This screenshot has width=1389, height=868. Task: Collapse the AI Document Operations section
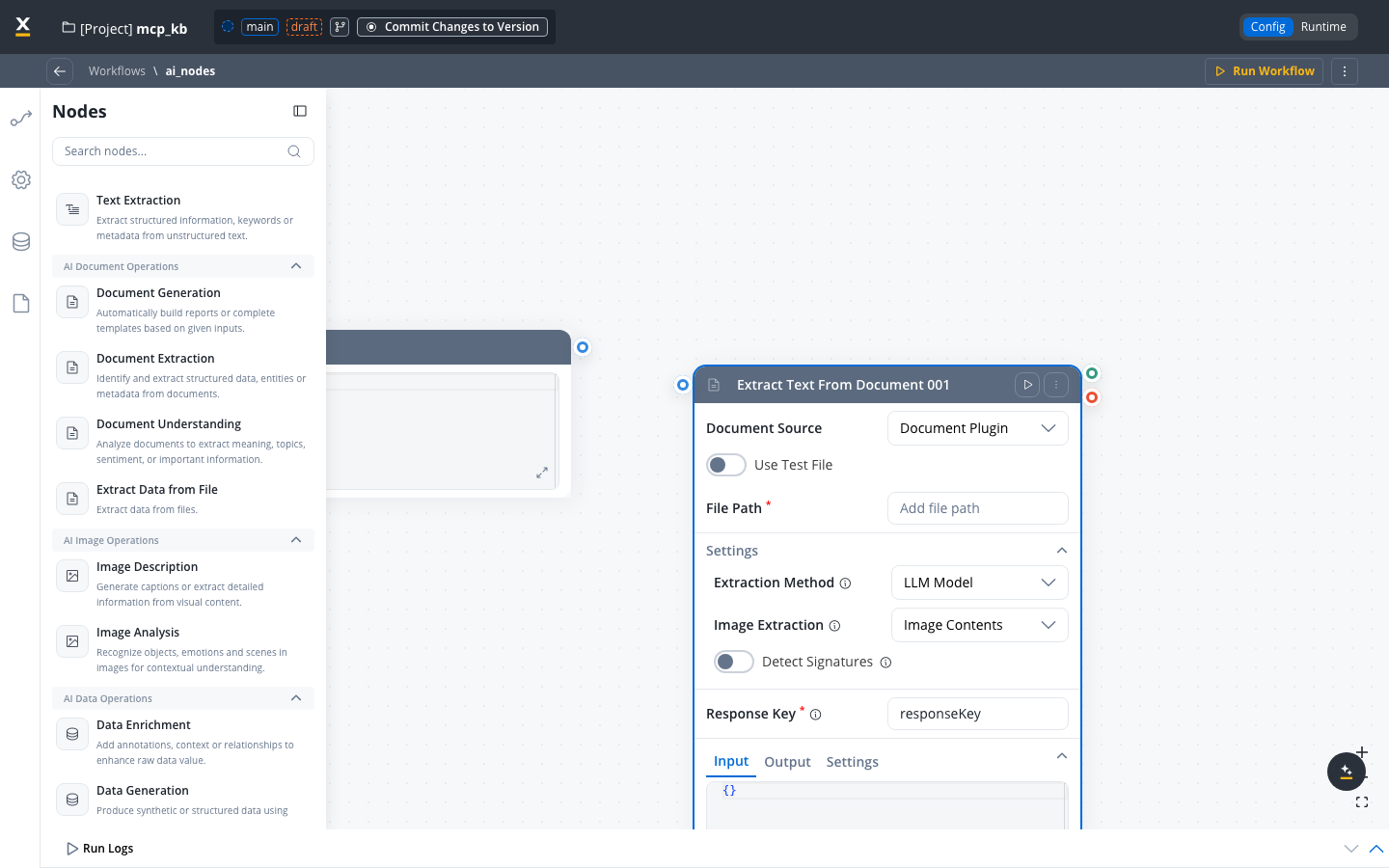pyautogui.click(x=296, y=266)
